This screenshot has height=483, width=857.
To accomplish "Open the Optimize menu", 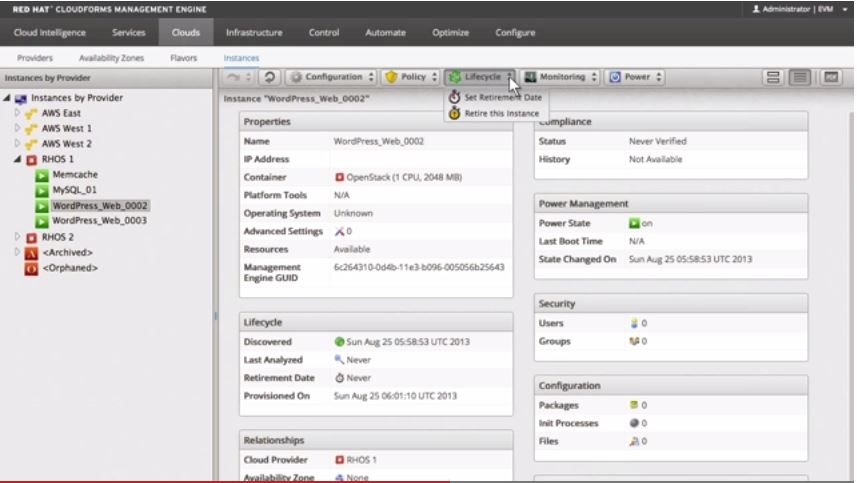I will coord(450,33).
